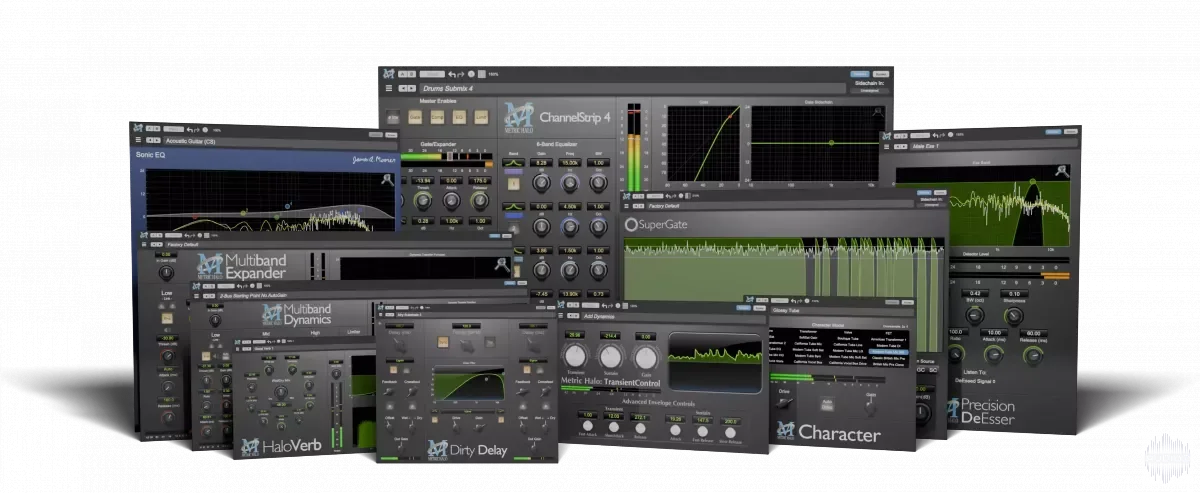Click the blue button at top right of ChannelStrip 4
1200x493 pixels.
point(860,74)
